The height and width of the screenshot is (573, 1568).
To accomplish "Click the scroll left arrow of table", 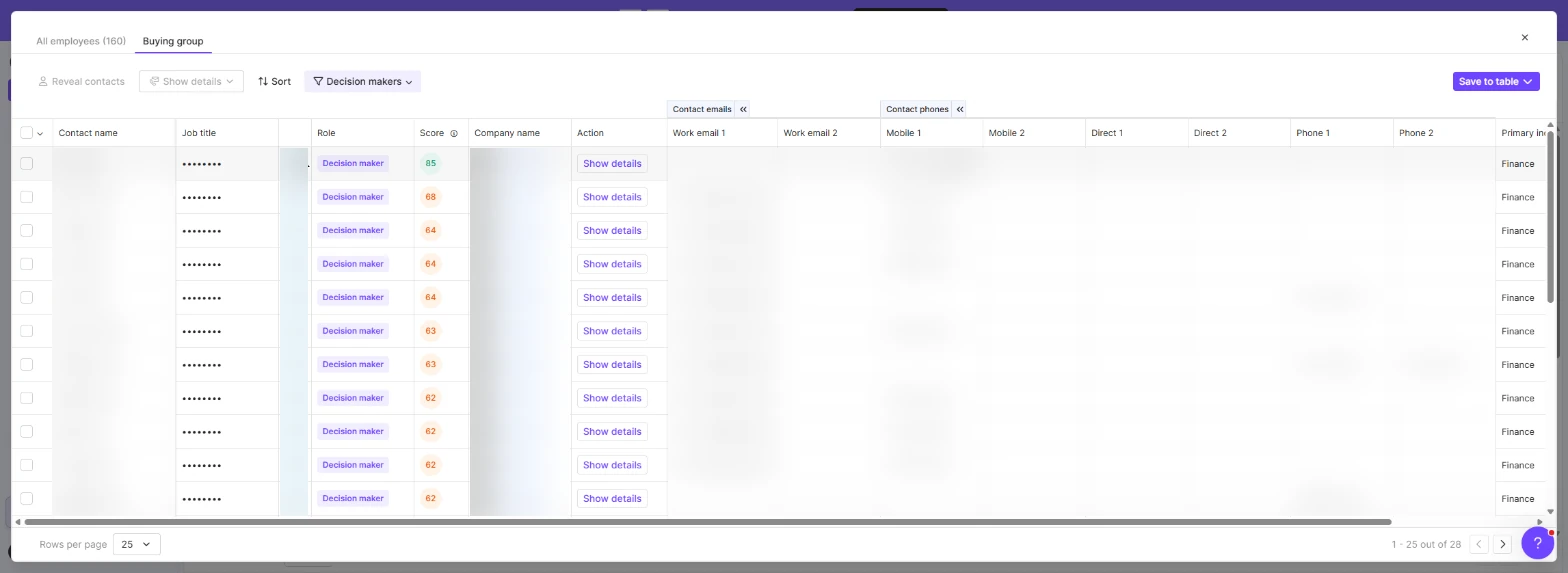I will [x=17, y=522].
